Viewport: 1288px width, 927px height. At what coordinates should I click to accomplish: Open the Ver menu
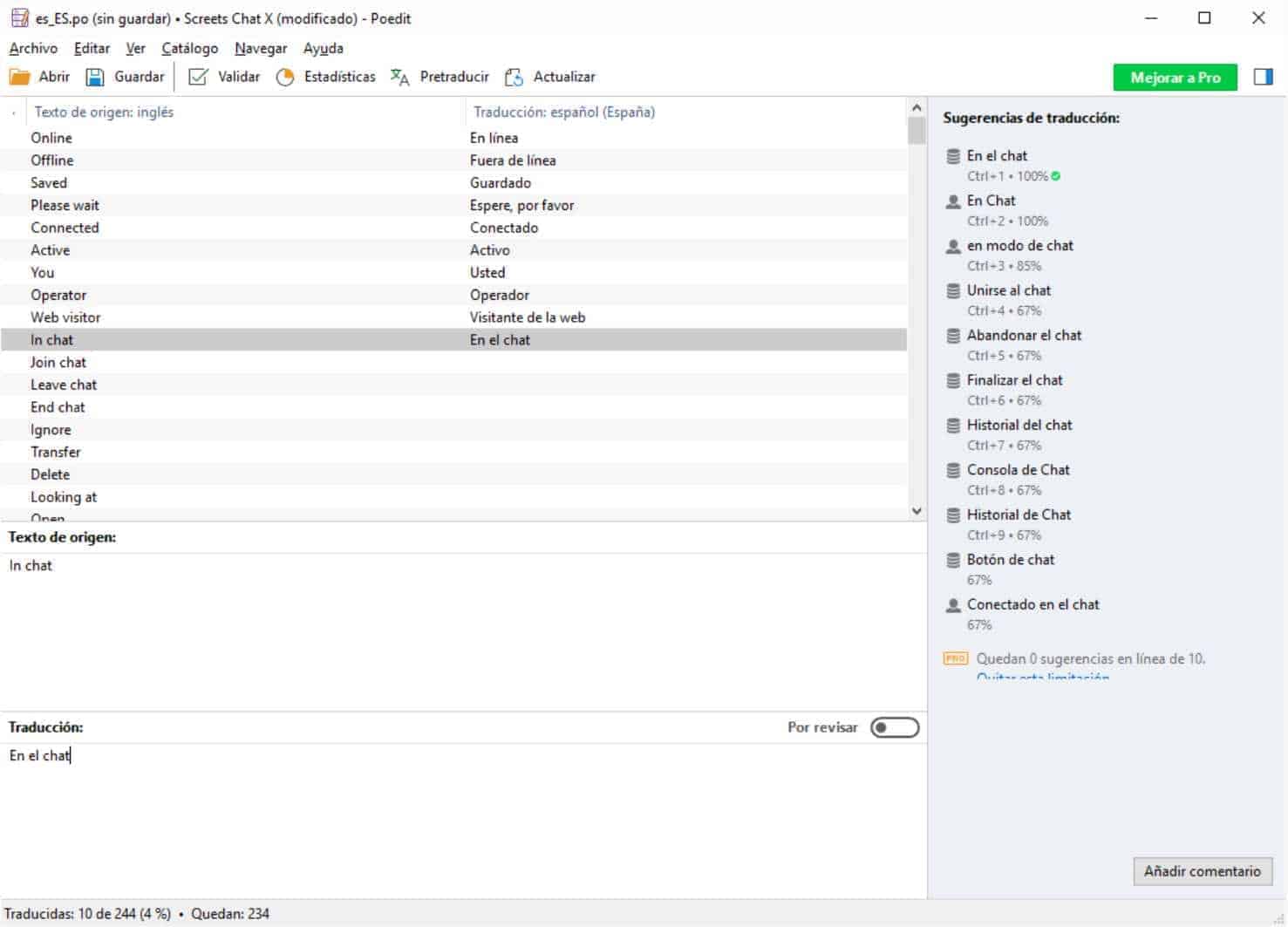click(x=135, y=49)
